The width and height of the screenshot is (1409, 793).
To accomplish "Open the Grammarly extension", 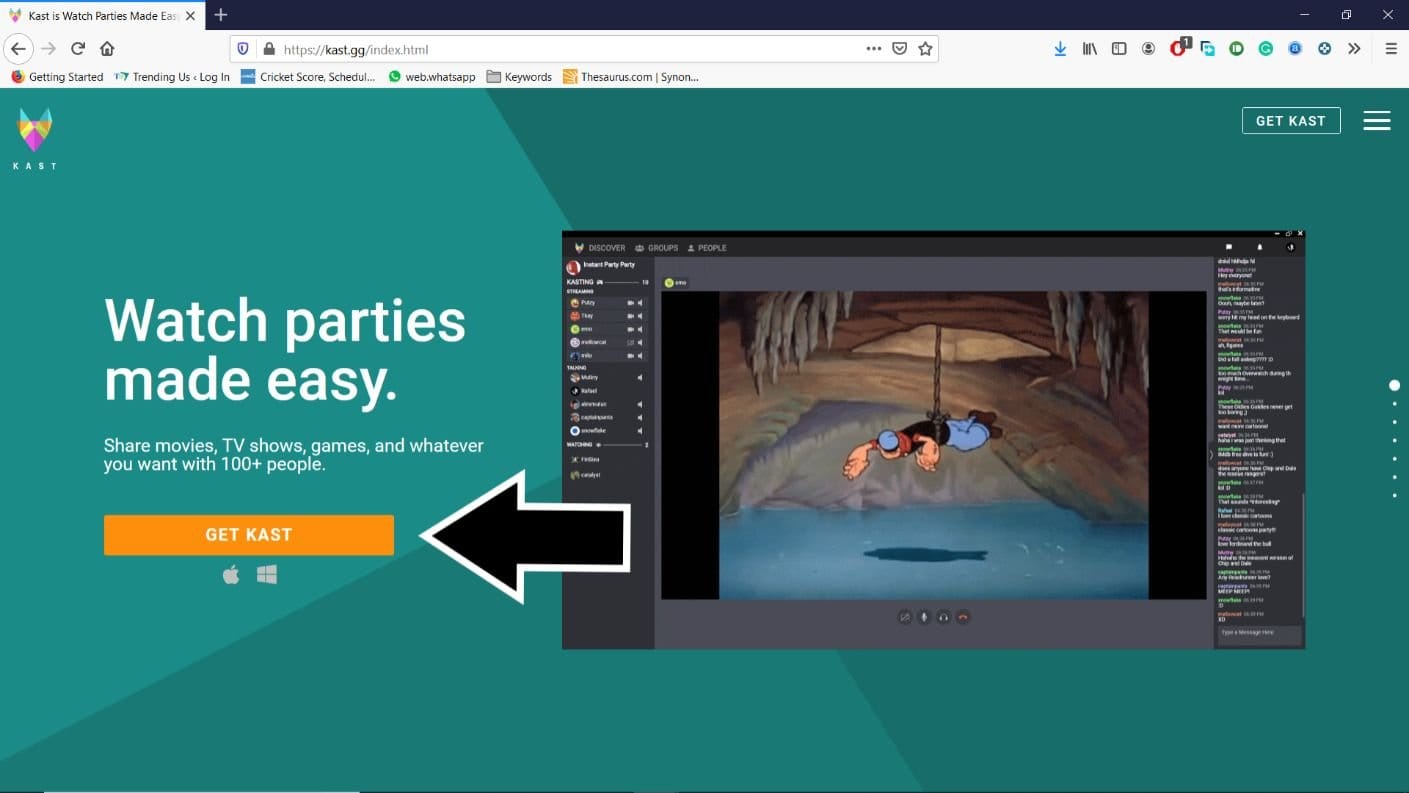I will [1266, 48].
